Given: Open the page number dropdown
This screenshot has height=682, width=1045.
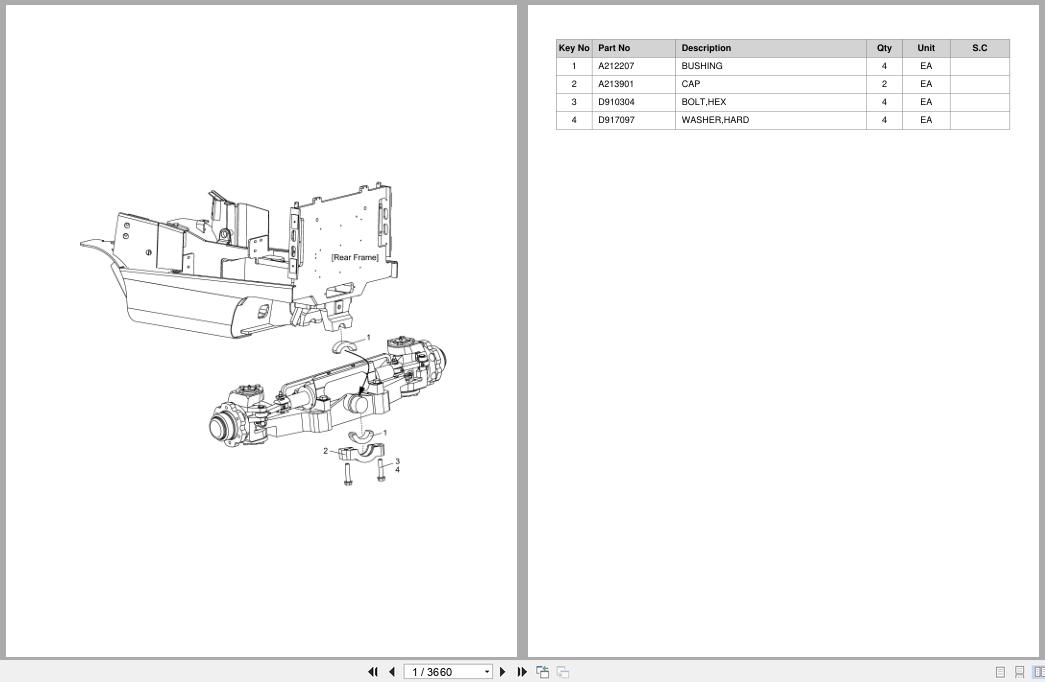Looking at the screenshot, I should [487, 672].
